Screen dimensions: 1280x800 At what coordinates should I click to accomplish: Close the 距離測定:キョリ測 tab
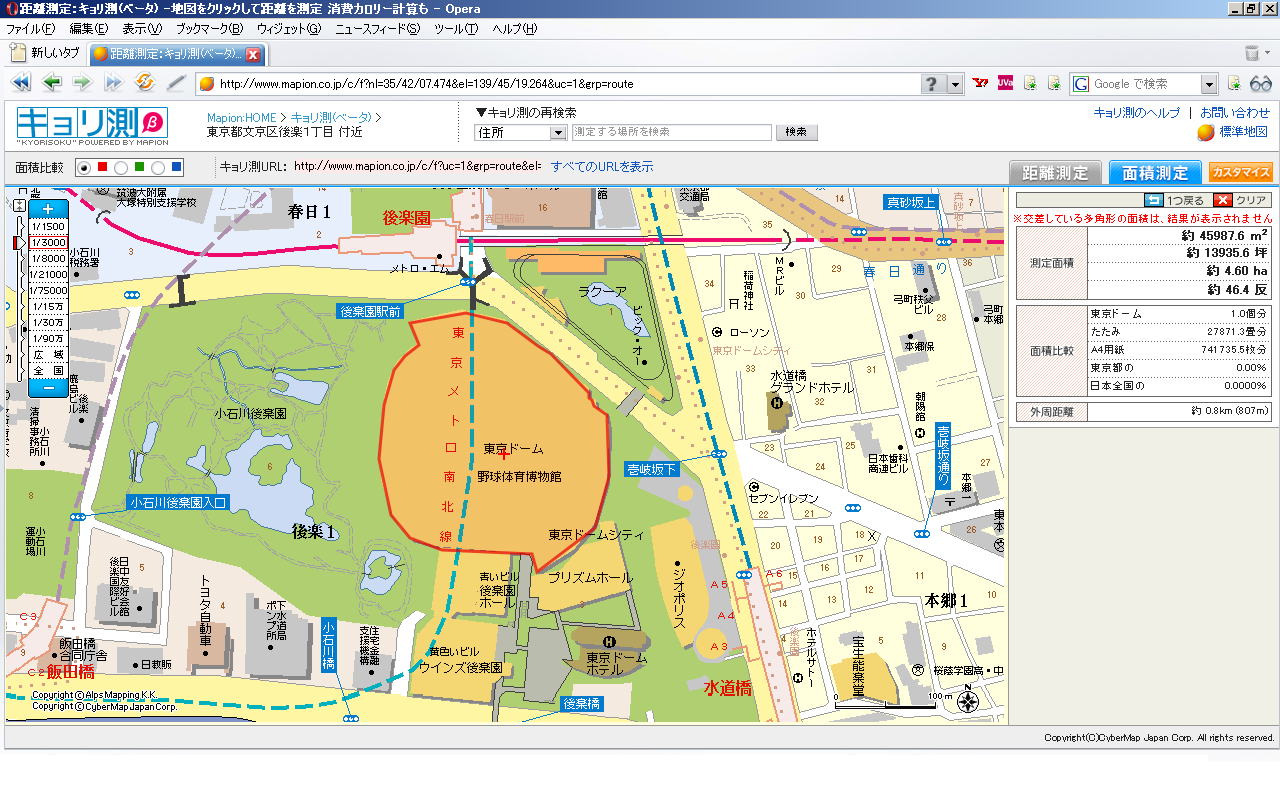pyautogui.click(x=253, y=54)
